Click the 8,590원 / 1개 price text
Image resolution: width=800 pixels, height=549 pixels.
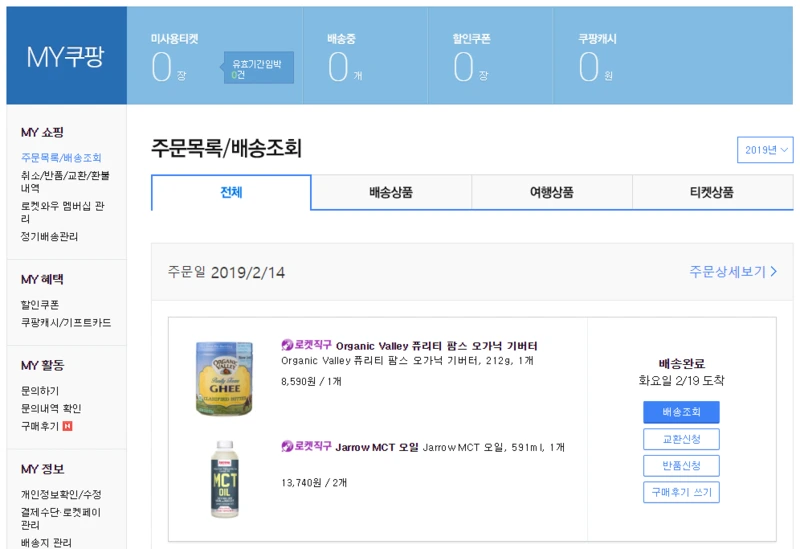pos(311,382)
